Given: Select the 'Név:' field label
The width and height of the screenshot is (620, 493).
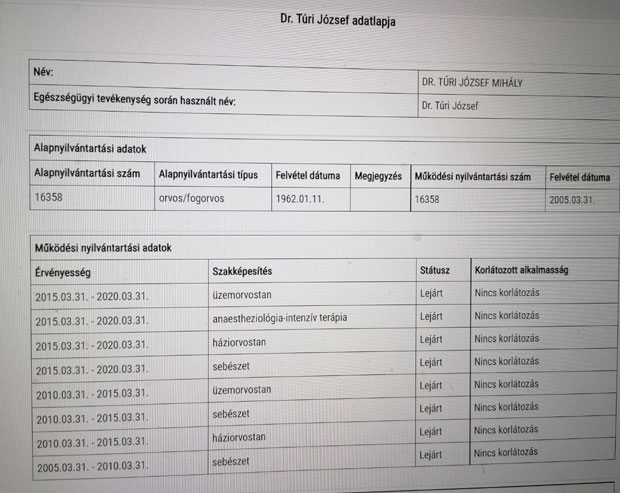Looking at the screenshot, I should (43, 72).
